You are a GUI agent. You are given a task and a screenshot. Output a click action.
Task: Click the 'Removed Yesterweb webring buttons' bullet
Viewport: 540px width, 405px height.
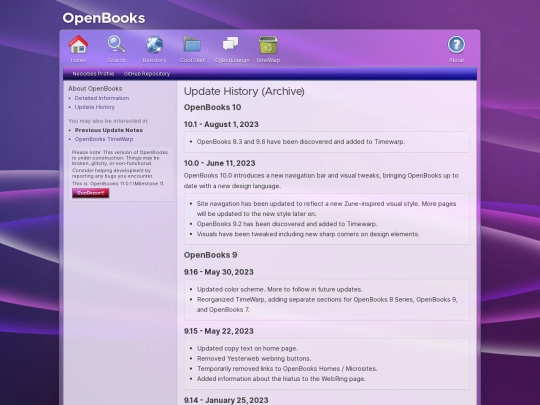(x=254, y=359)
